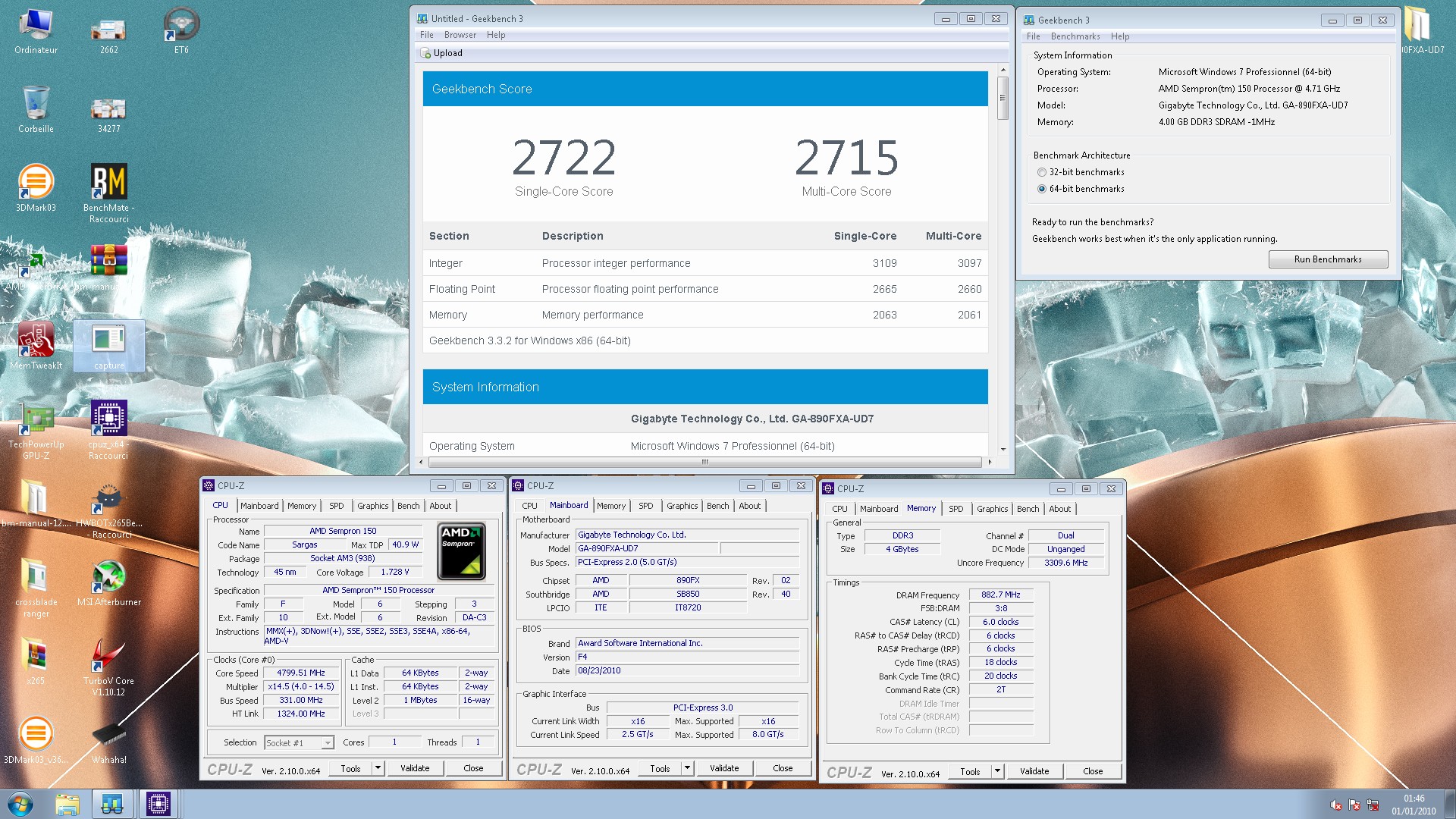Viewport: 1456px width, 819px height.
Task: Click Validate in the CPU-Z CPU window
Action: (415, 768)
